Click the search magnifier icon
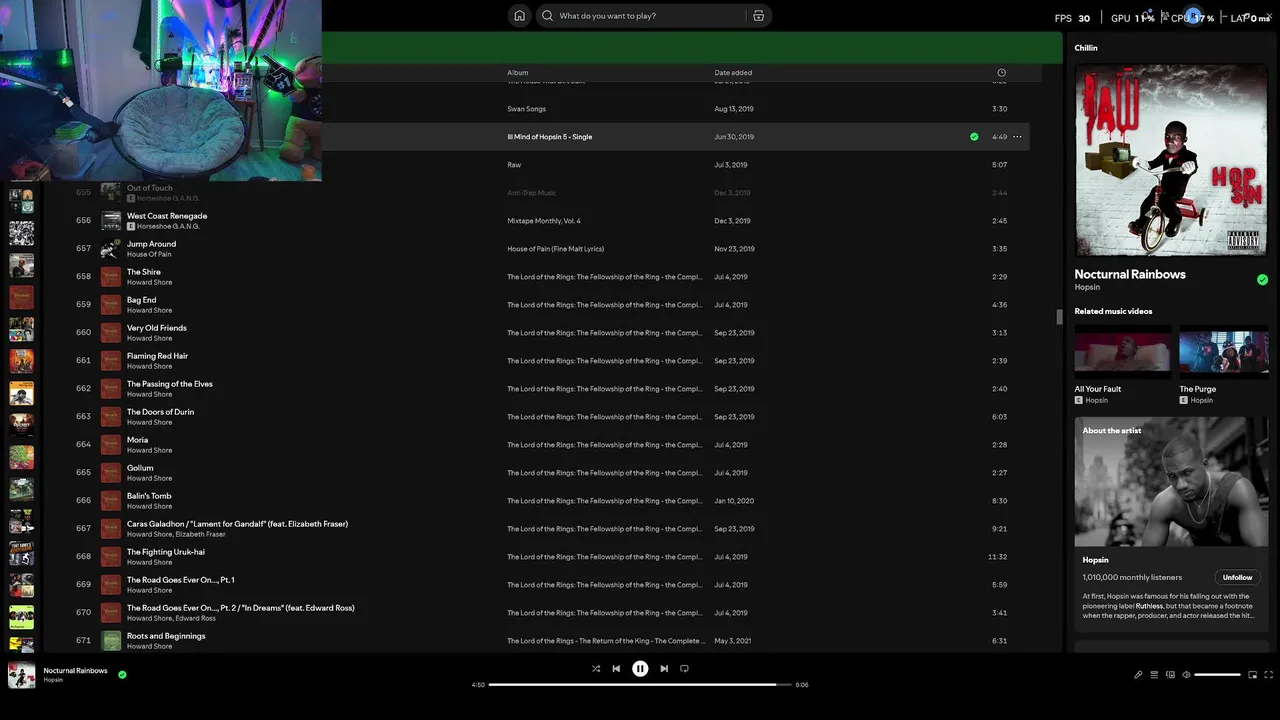 click(547, 16)
